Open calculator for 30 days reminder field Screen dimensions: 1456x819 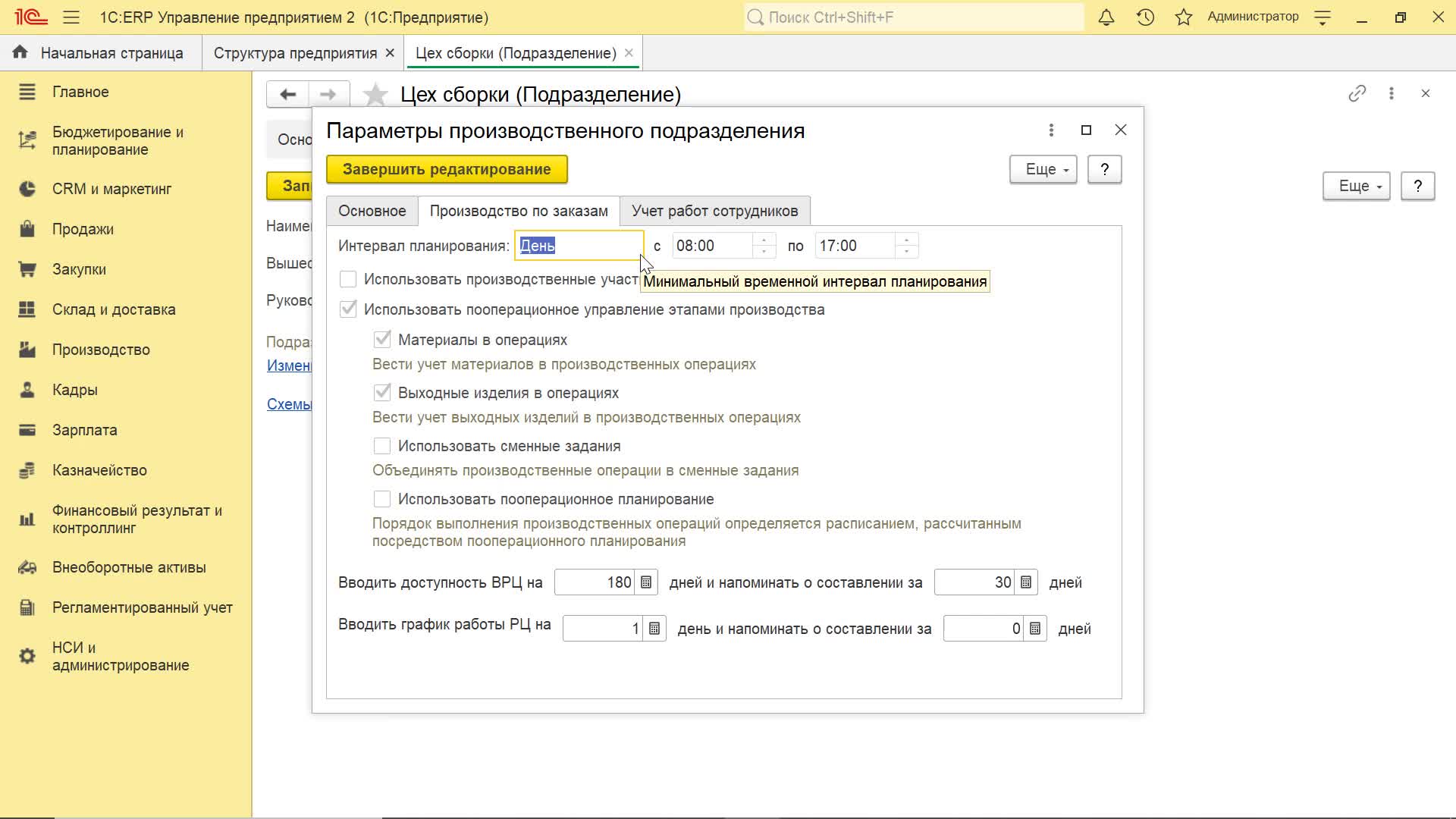[x=1026, y=582]
